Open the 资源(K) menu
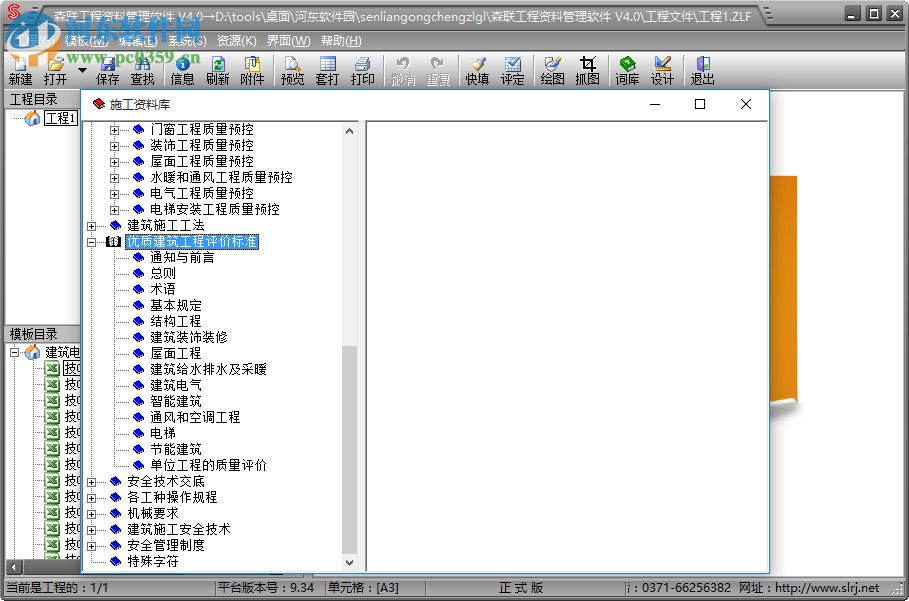Viewport: 909px width, 601px height. (x=237, y=41)
